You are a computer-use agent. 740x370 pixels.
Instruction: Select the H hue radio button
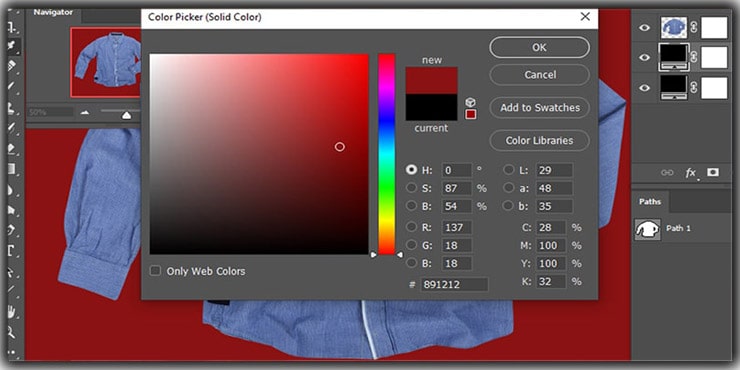coord(412,169)
